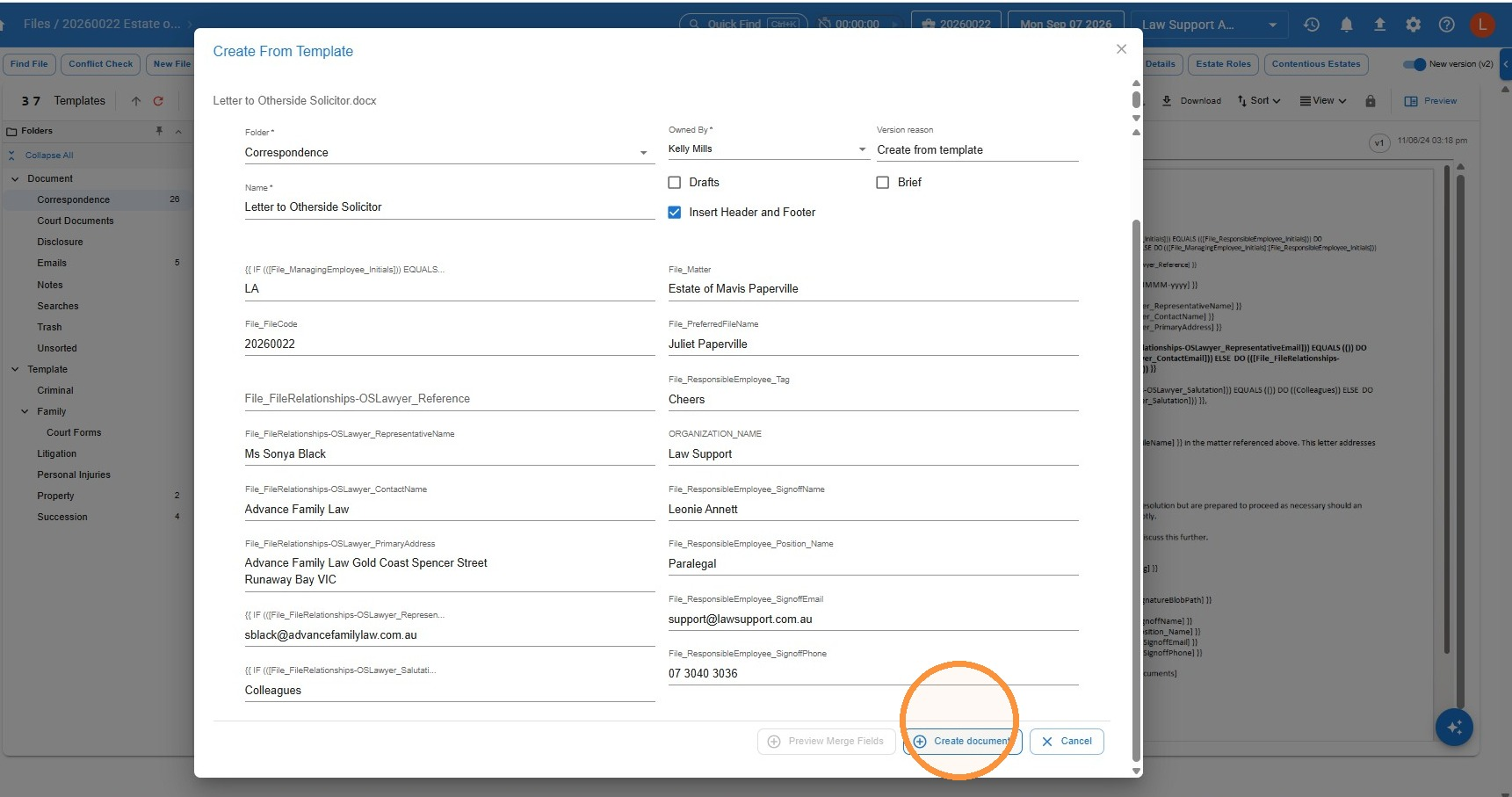Open settings gear in top bar

1413,25
